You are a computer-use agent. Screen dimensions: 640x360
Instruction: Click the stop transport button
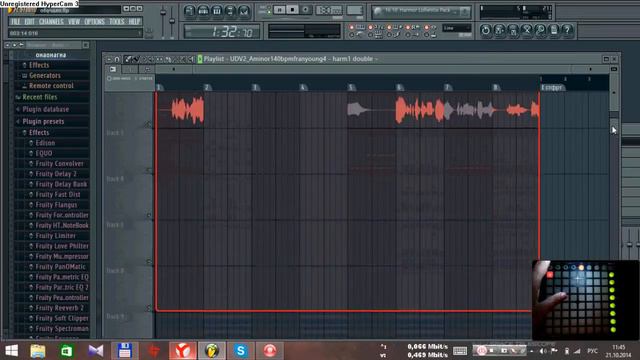pyautogui.click(x=292, y=9)
